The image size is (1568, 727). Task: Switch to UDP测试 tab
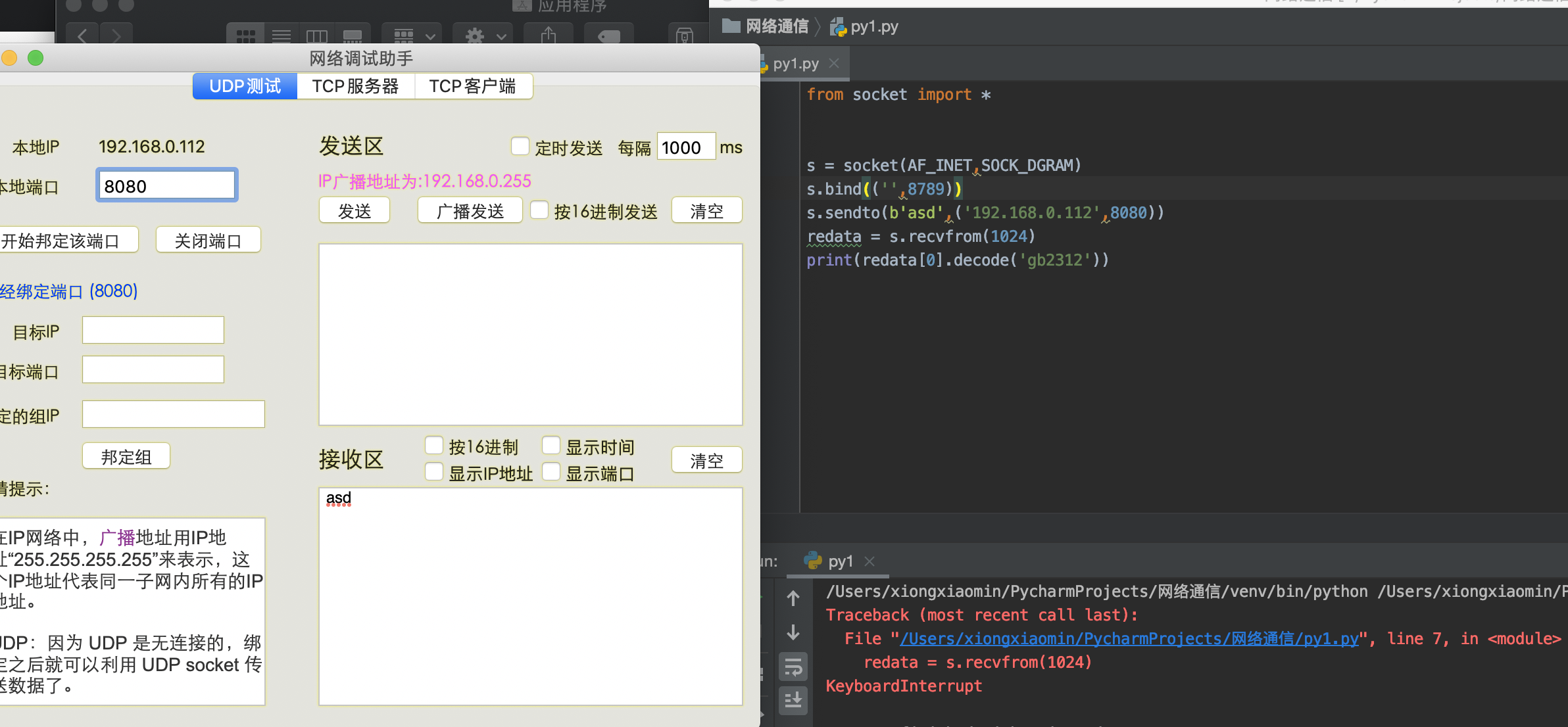pos(245,86)
